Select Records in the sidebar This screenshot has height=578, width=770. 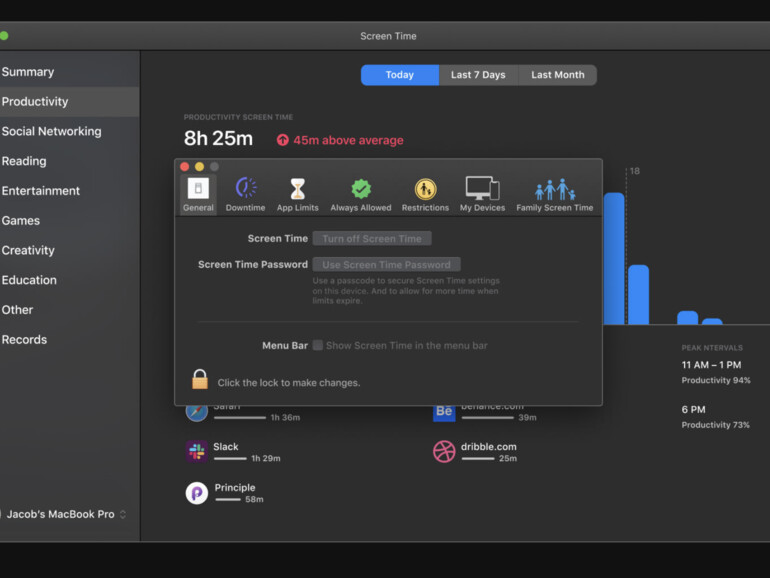click(x=69, y=340)
